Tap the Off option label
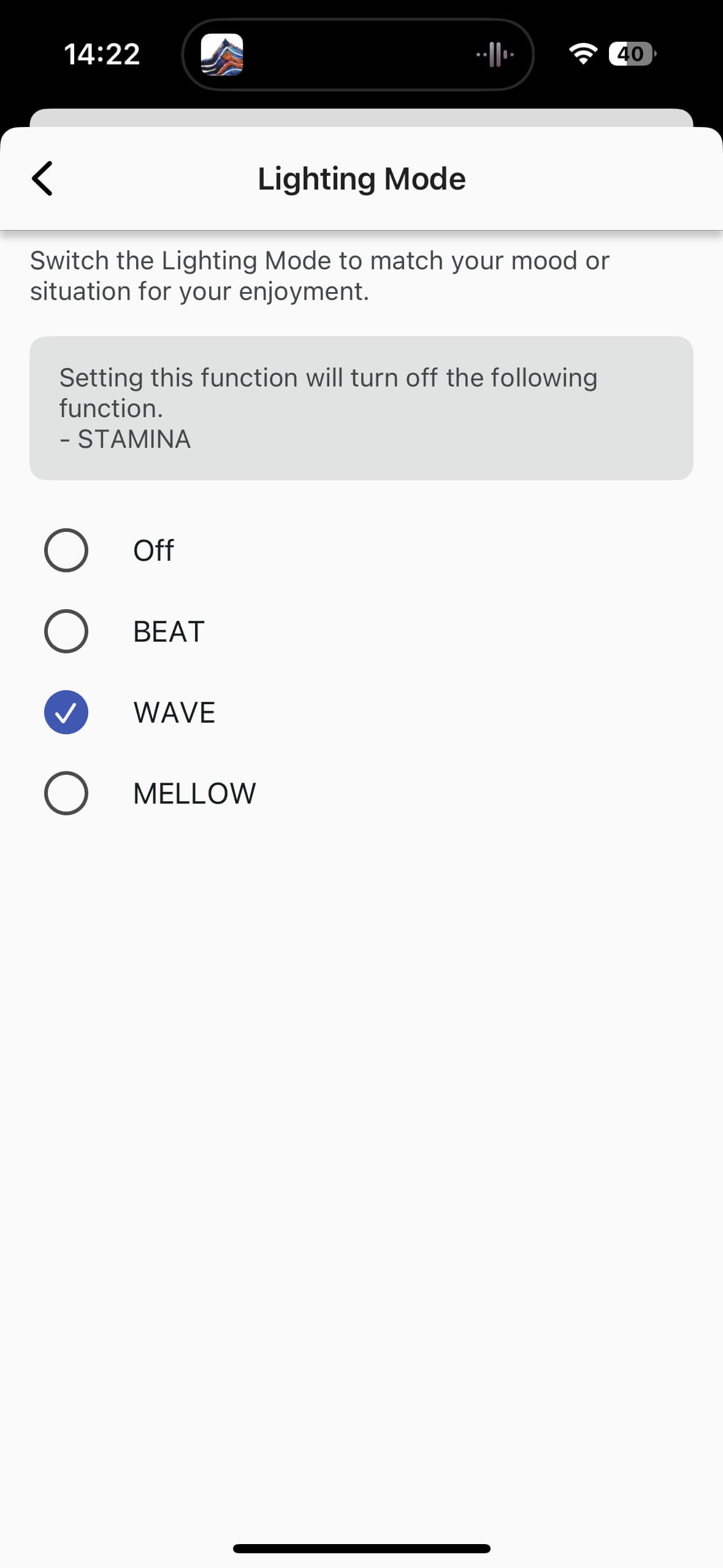The image size is (723, 1568). pyautogui.click(x=153, y=550)
